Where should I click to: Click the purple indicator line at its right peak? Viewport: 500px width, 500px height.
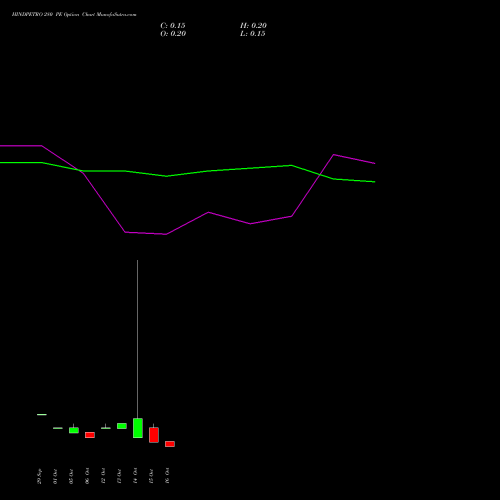334,155
